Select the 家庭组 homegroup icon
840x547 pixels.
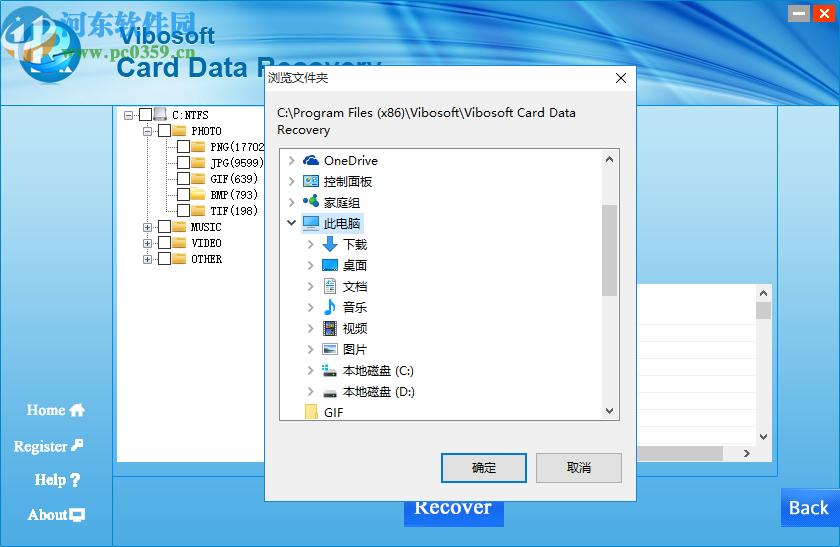[311, 202]
